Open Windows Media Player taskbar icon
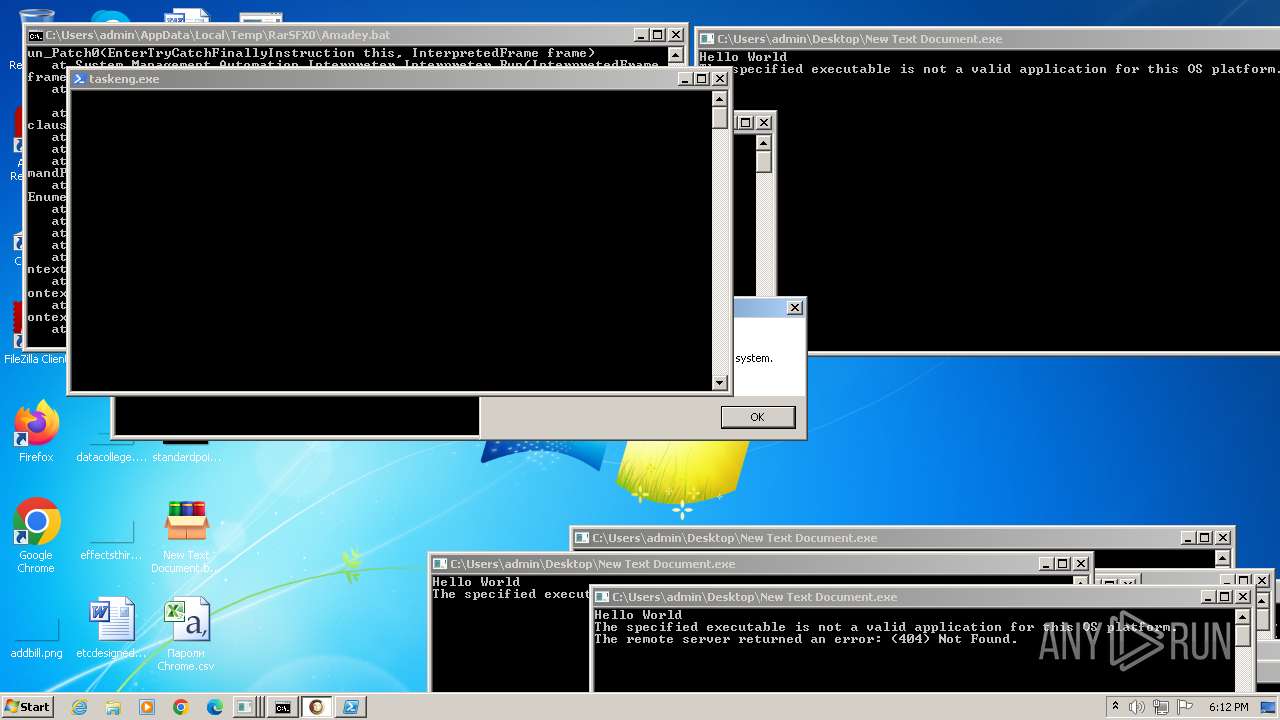 [x=147, y=707]
